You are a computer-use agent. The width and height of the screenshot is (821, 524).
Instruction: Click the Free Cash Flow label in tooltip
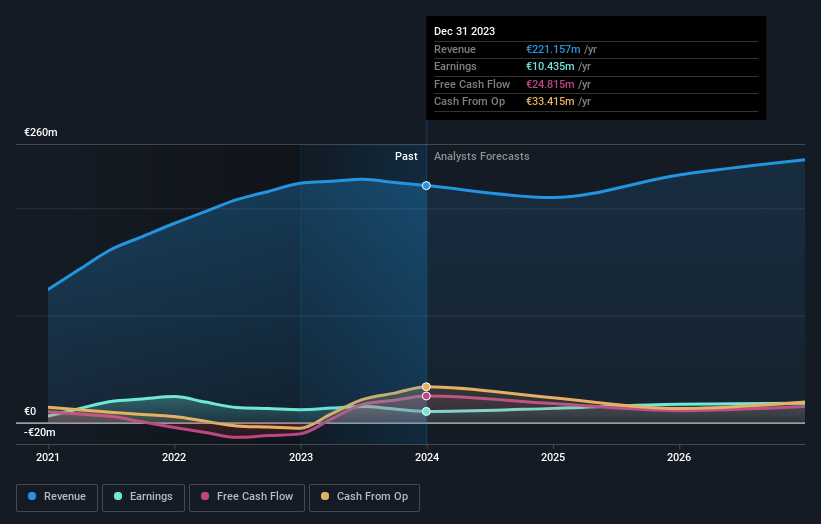click(472, 84)
